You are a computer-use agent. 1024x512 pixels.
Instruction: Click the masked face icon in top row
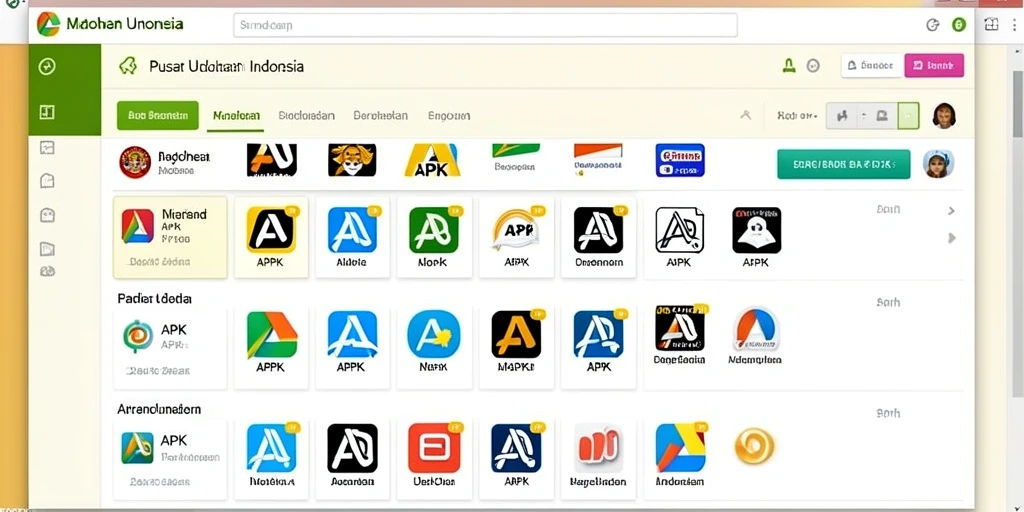352,160
